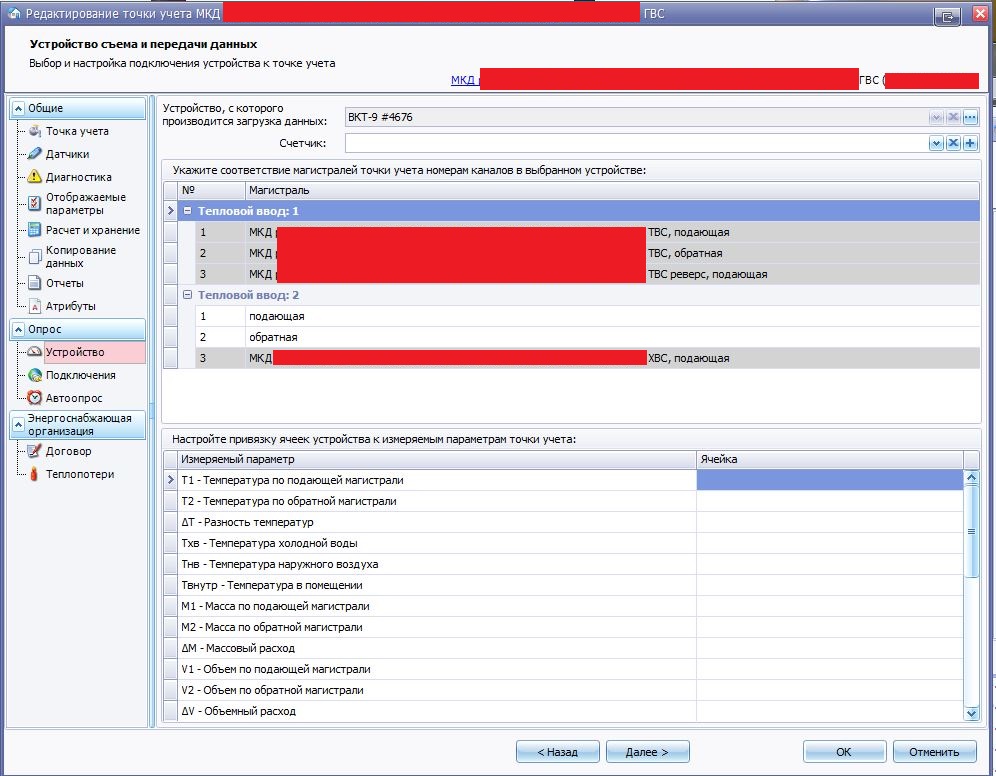
Task: Open Точка учета page
Action: (x=77, y=131)
